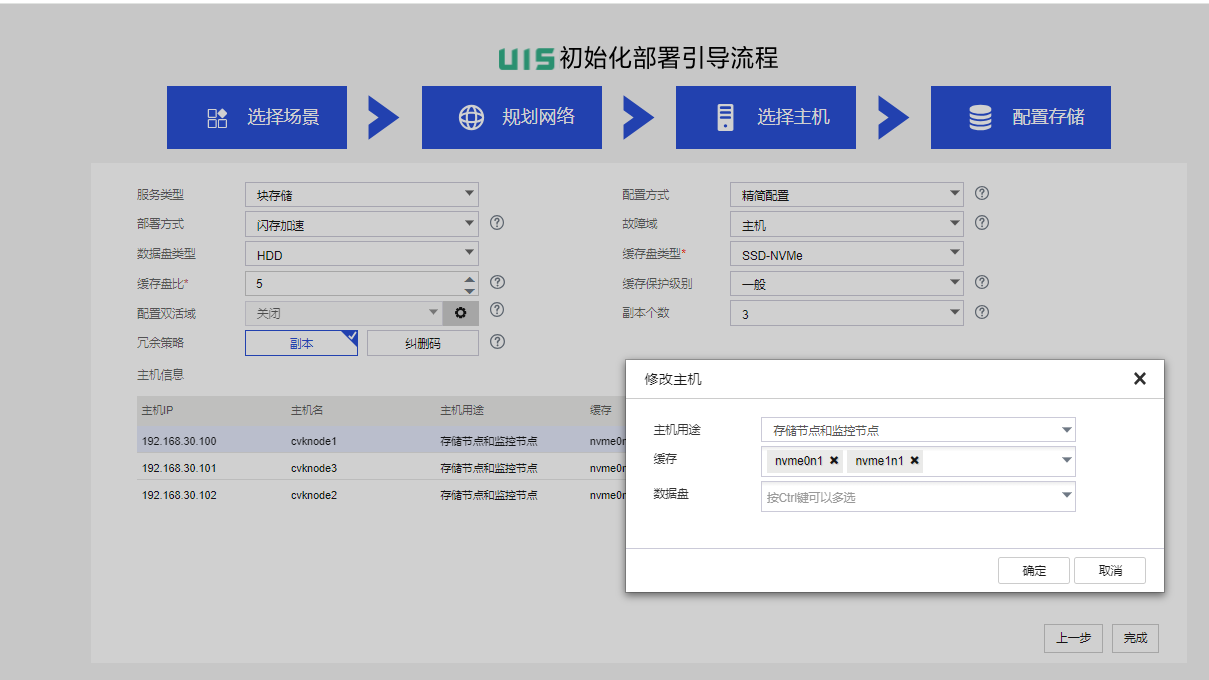Click the 缓存 column header
This screenshot has height=680, width=1209.
coord(601,411)
